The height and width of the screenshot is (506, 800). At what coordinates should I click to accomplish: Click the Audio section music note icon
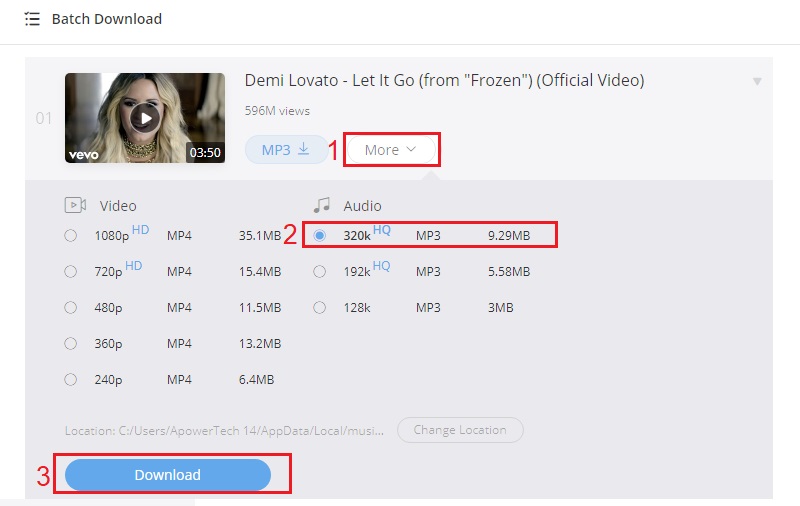point(322,205)
